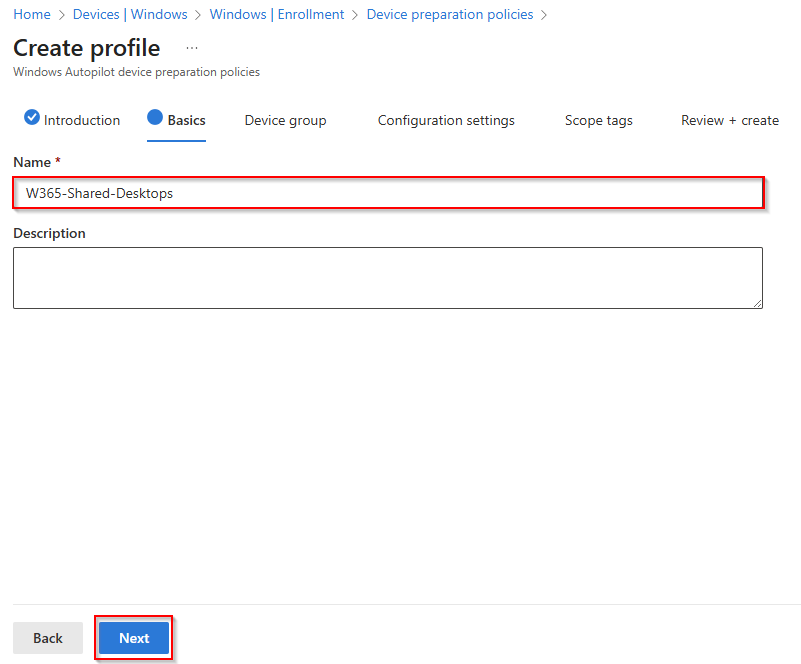Click the Introduction step checkmark icon

(x=31, y=118)
